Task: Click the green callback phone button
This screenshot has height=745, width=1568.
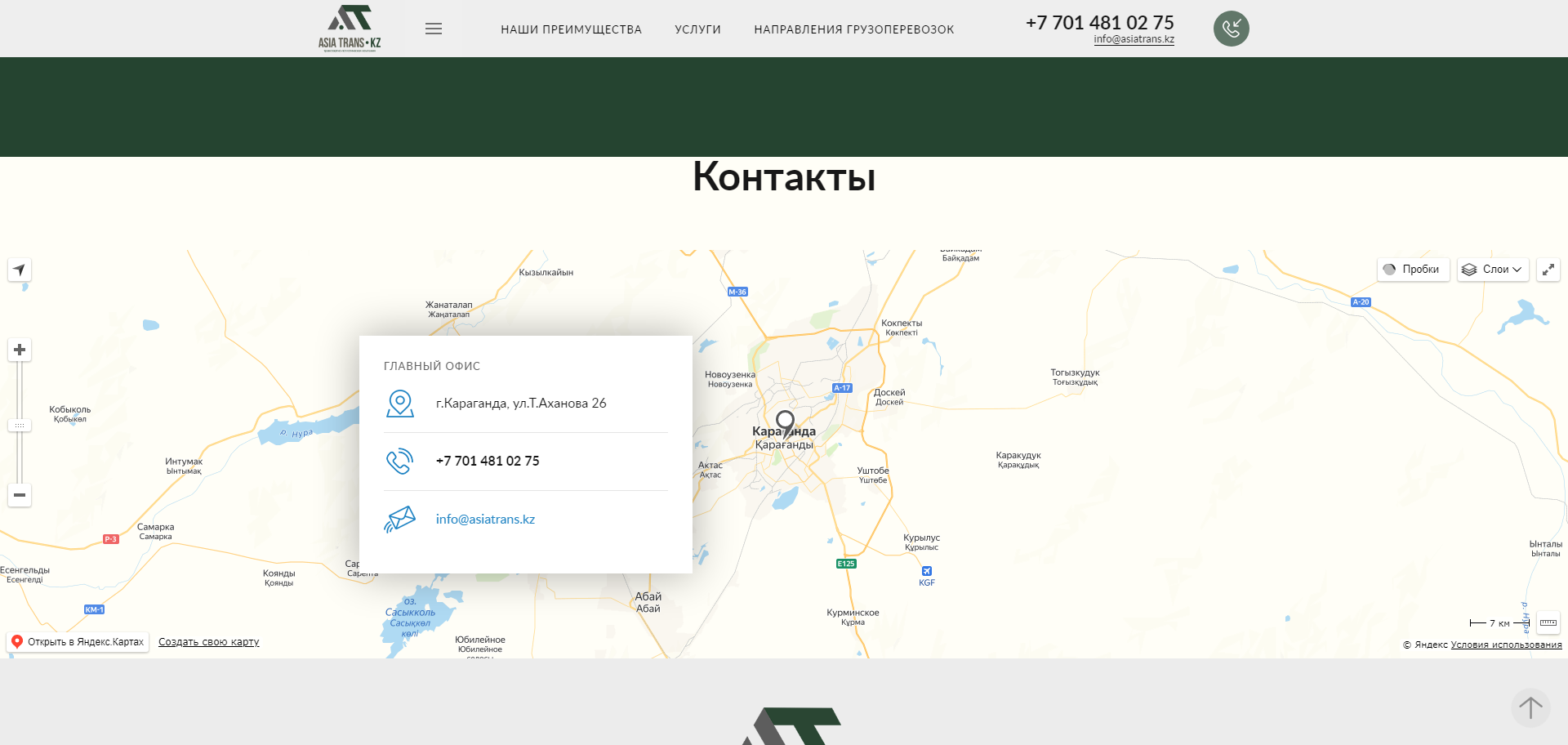Action: click(1232, 29)
